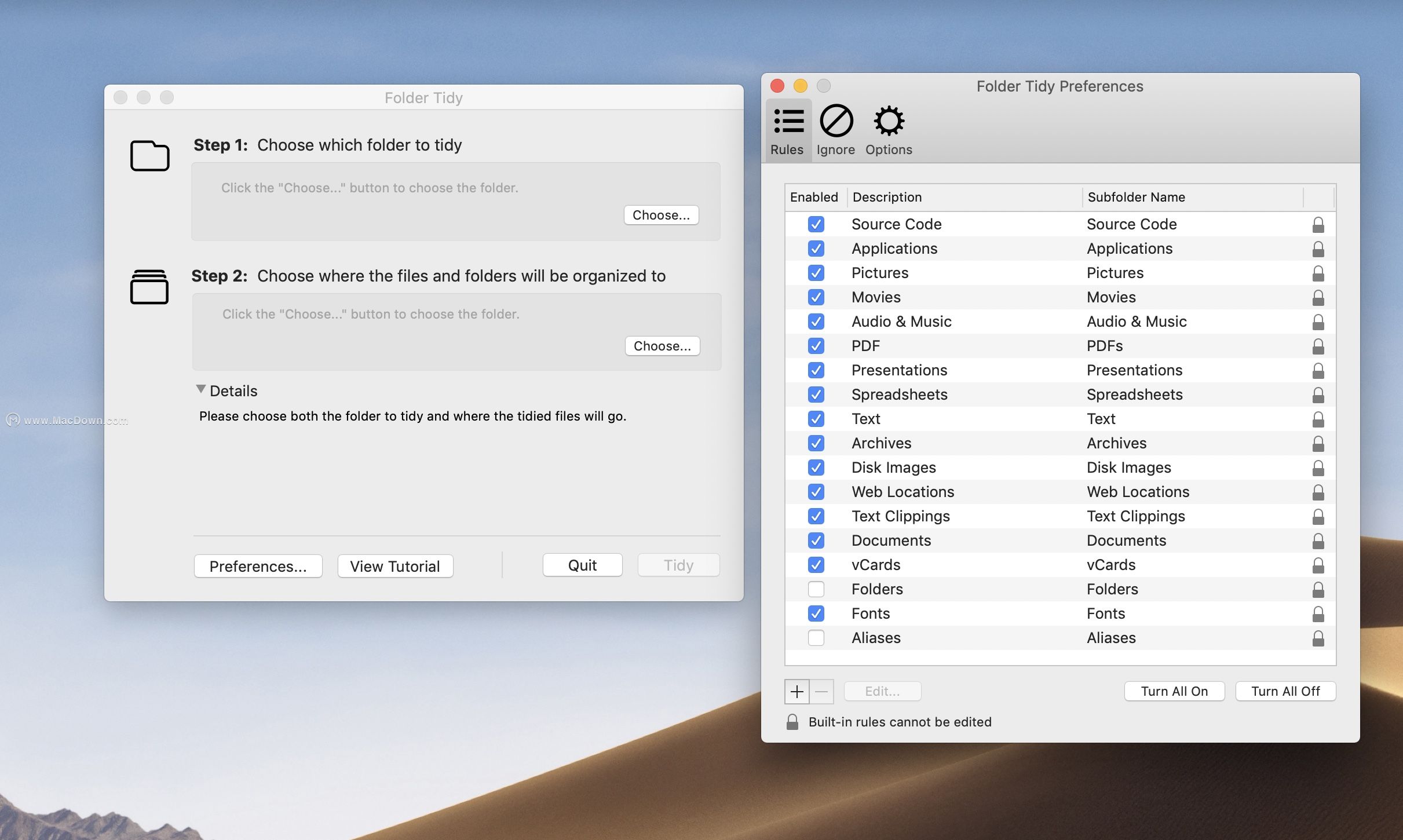The image size is (1403, 840).
Task: Click the add rule plus button
Action: tap(797, 691)
